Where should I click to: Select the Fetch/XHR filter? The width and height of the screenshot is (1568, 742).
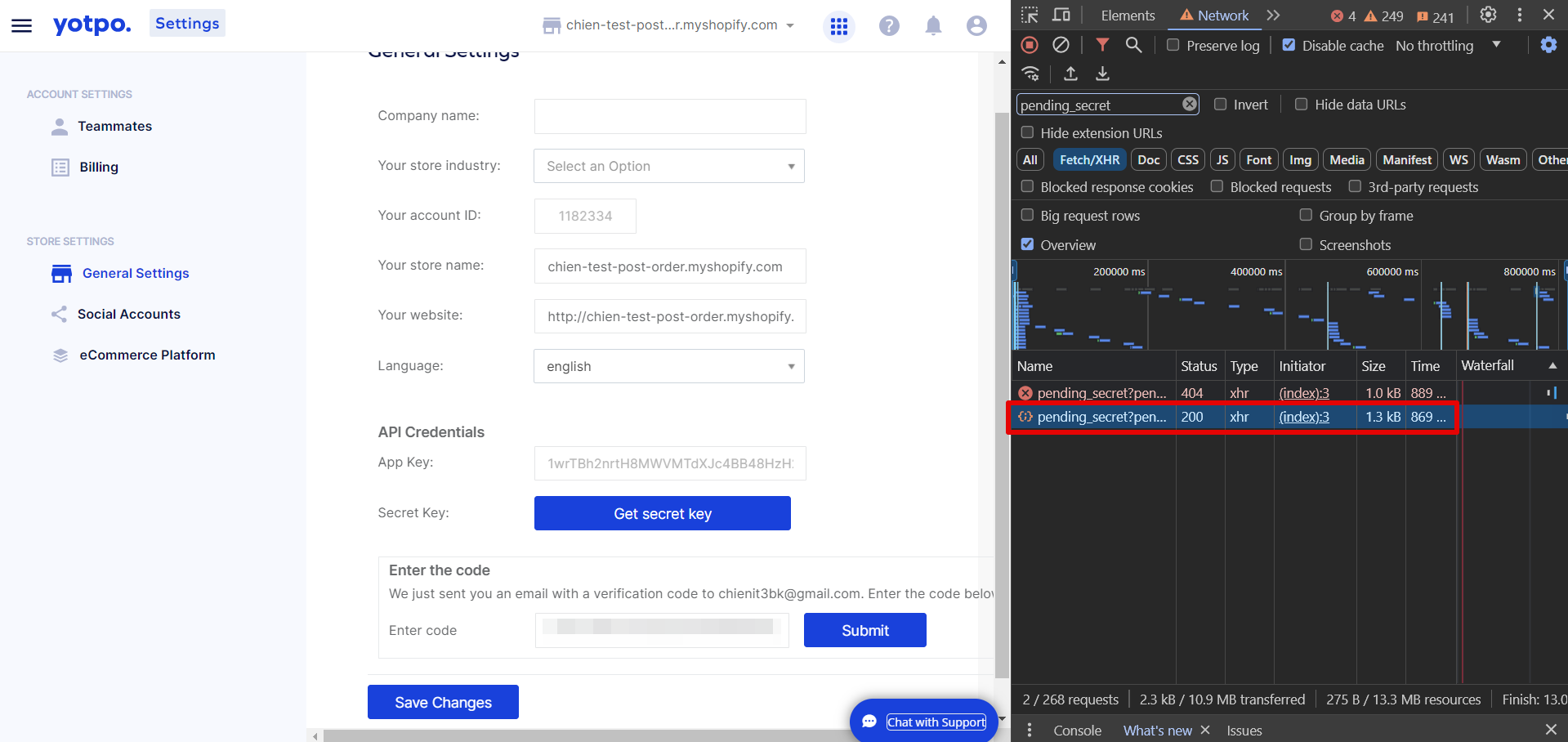pos(1089,160)
